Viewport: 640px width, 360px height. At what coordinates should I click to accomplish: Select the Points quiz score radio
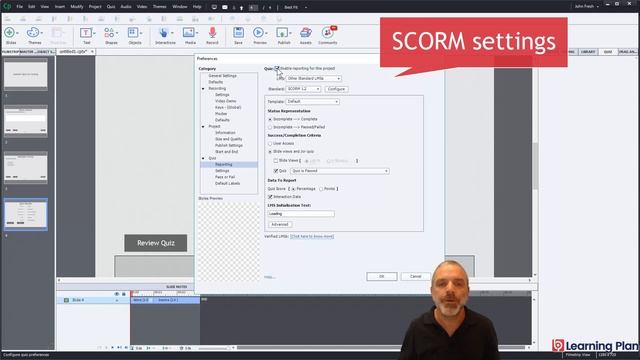coord(321,189)
